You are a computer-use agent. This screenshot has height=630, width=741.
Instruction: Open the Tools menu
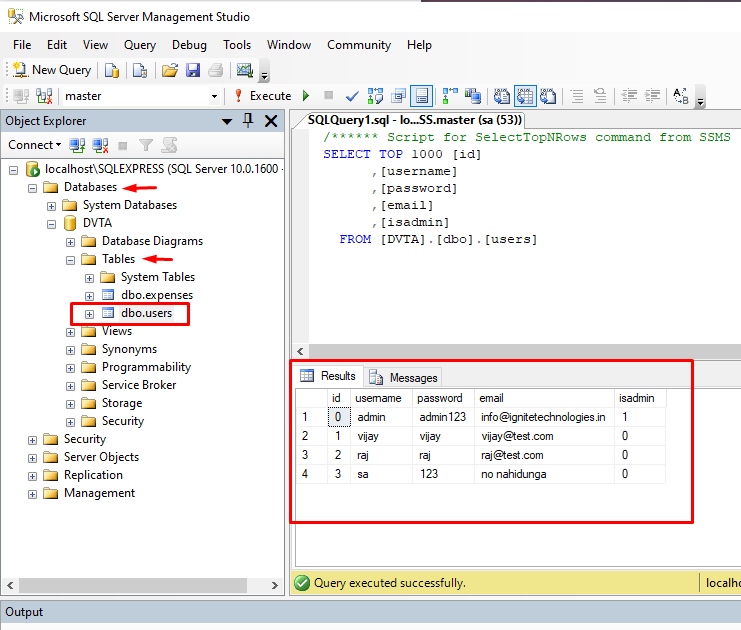pyautogui.click(x=237, y=45)
